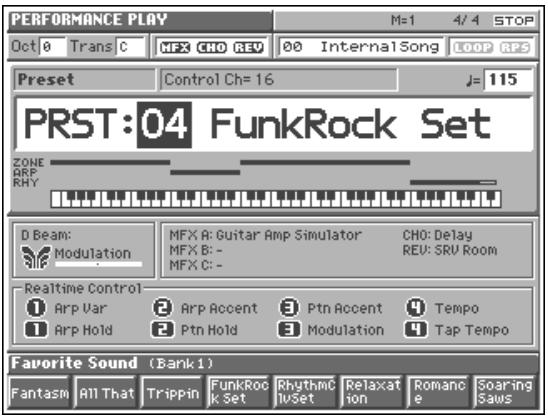Image resolution: width=548 pixels, height=417 pixels.
Task: Click the Ptn Accent label
Action: pyautogui.click(x=345, y=308)
